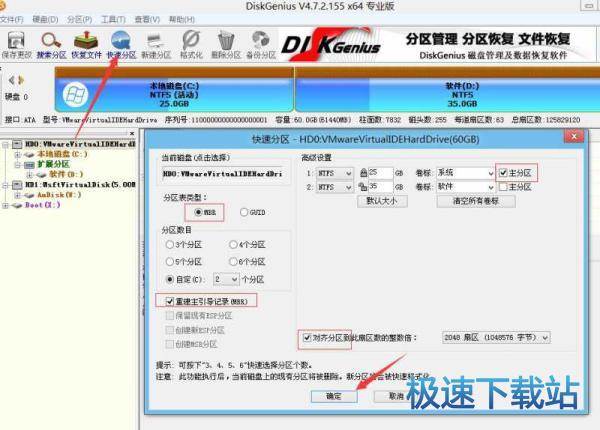Open the View (查看) menu

coord(147,19)
